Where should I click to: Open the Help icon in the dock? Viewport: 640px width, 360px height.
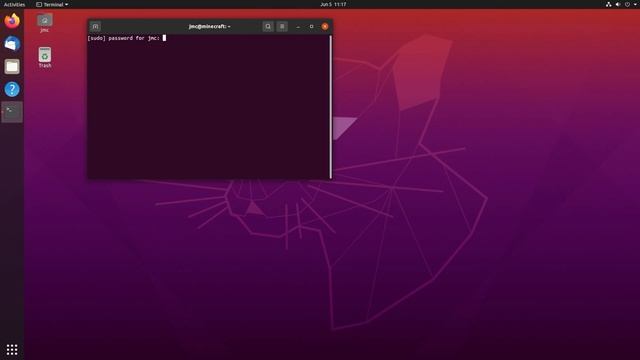[12, 89]
